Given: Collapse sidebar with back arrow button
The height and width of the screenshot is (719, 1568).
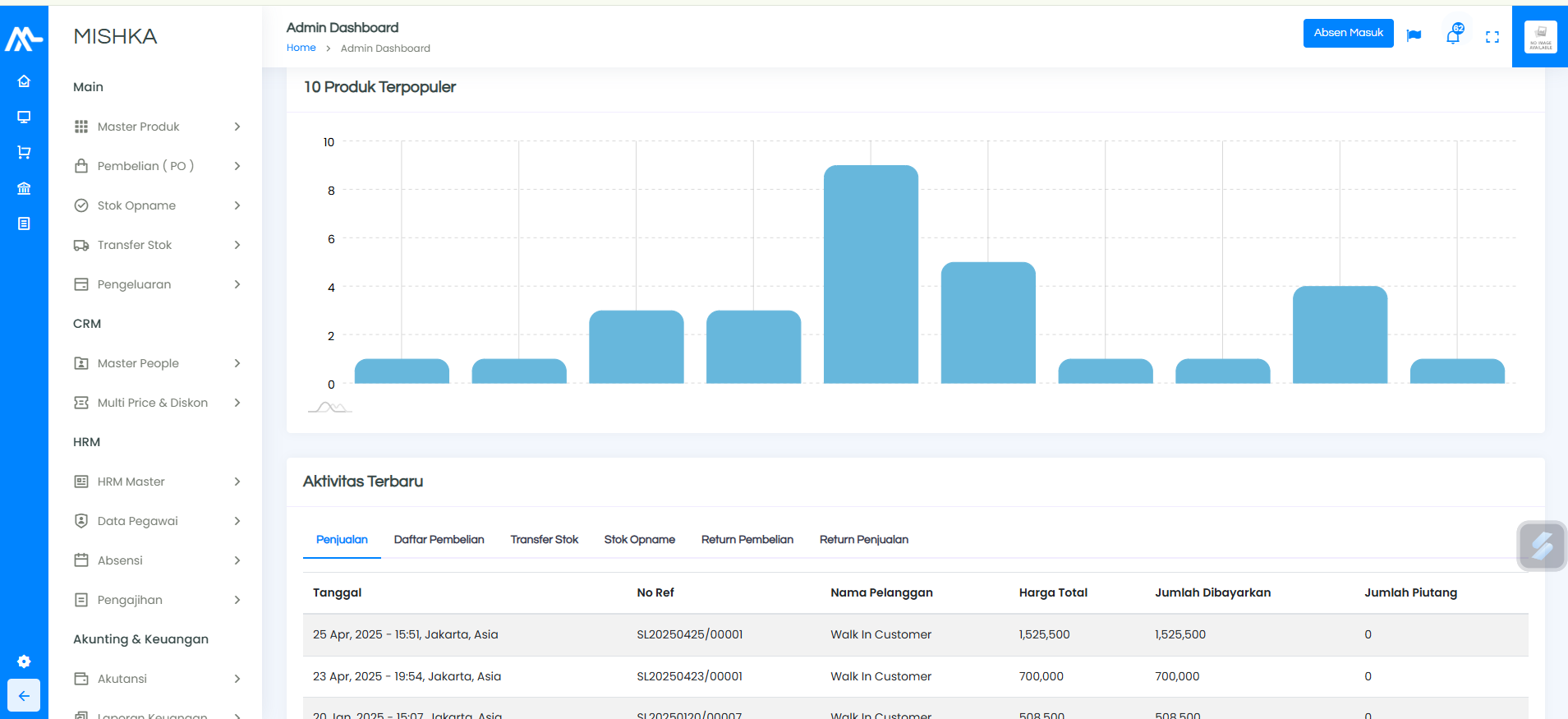Looking at the screenshot, I should pos(24,696).
